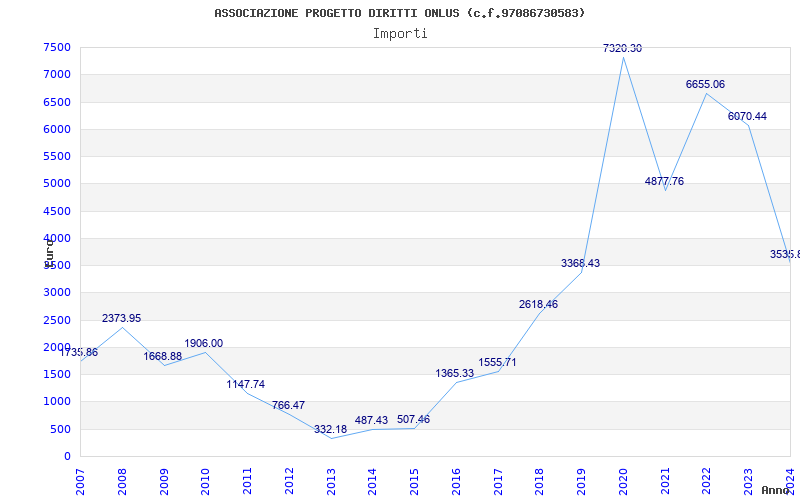Select the 6655.06 data label

(x=705, y=84)
